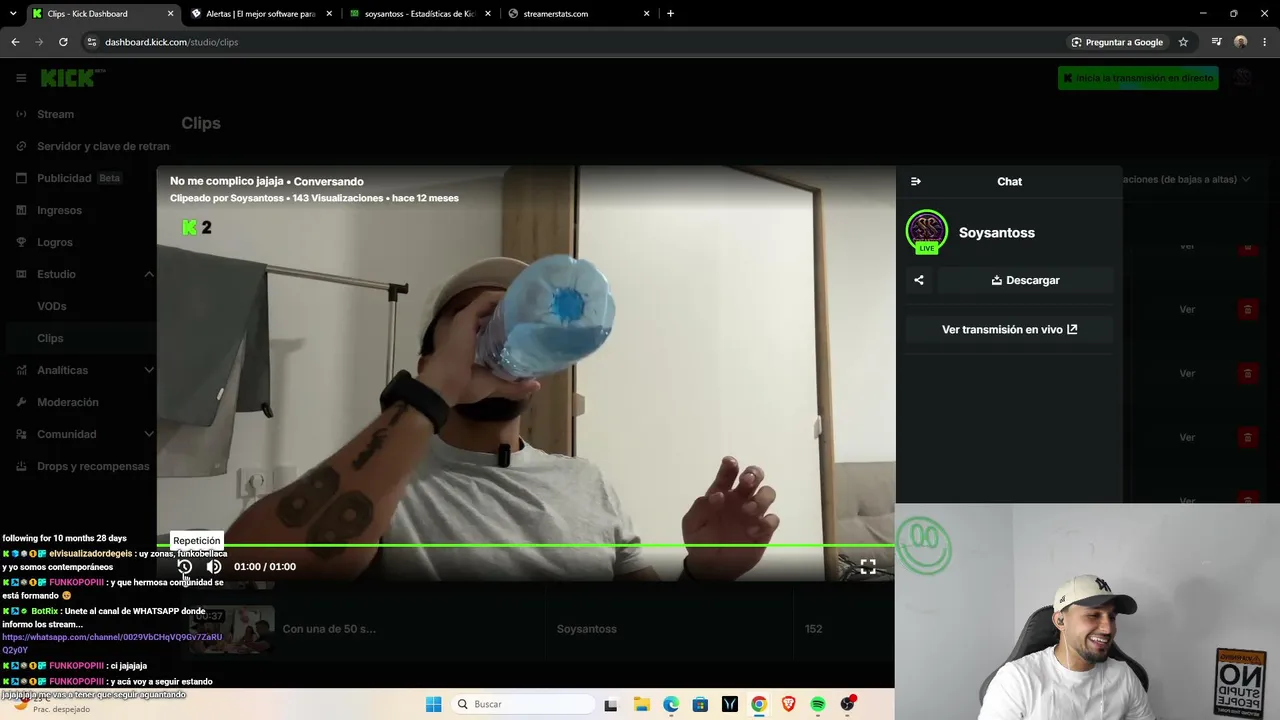
Task: Launch Microsoft Edge from taskbar
Action: (x=671, y=704)
